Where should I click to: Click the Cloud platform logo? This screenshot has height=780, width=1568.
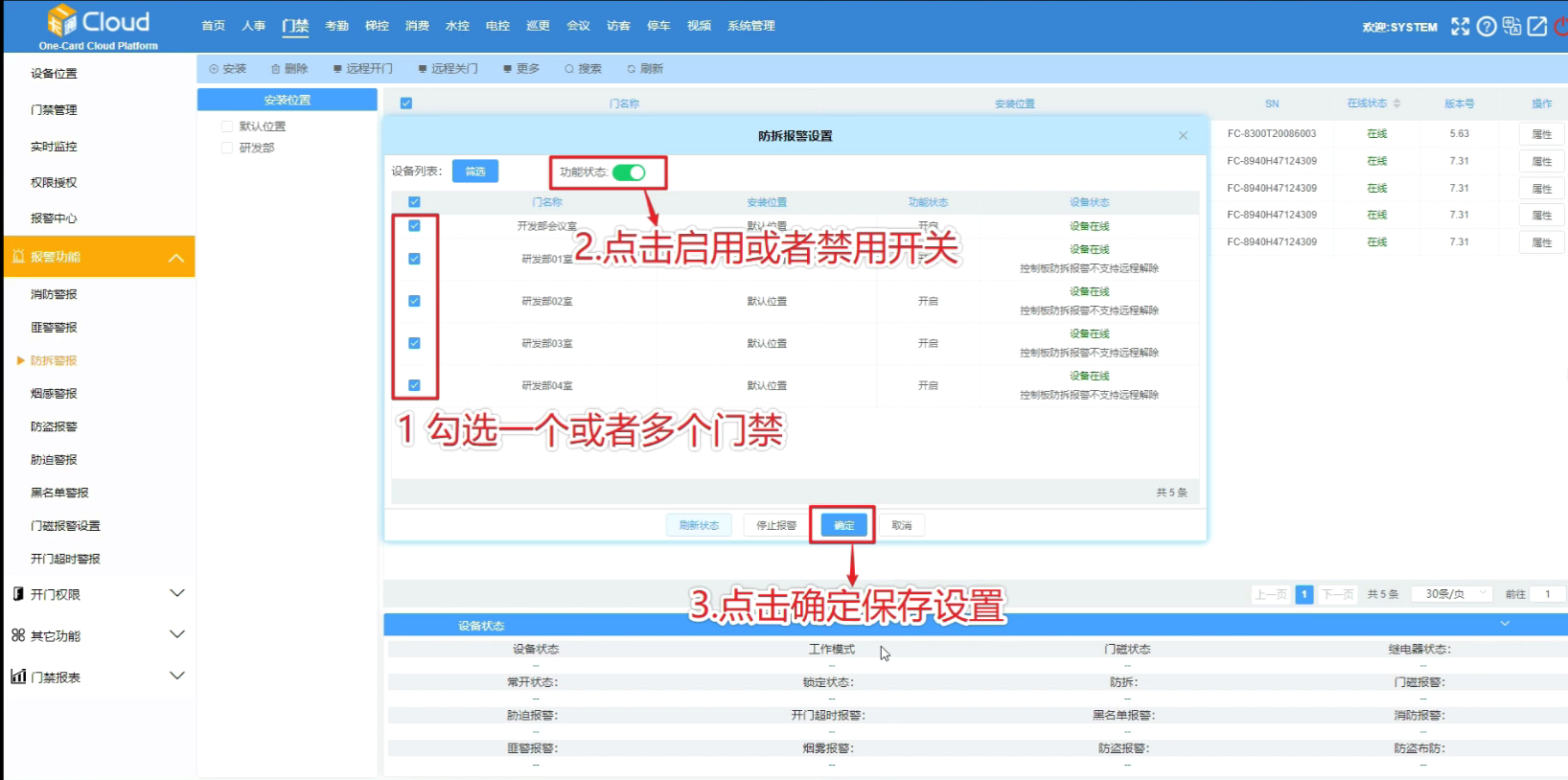click(x=98, y=27)
